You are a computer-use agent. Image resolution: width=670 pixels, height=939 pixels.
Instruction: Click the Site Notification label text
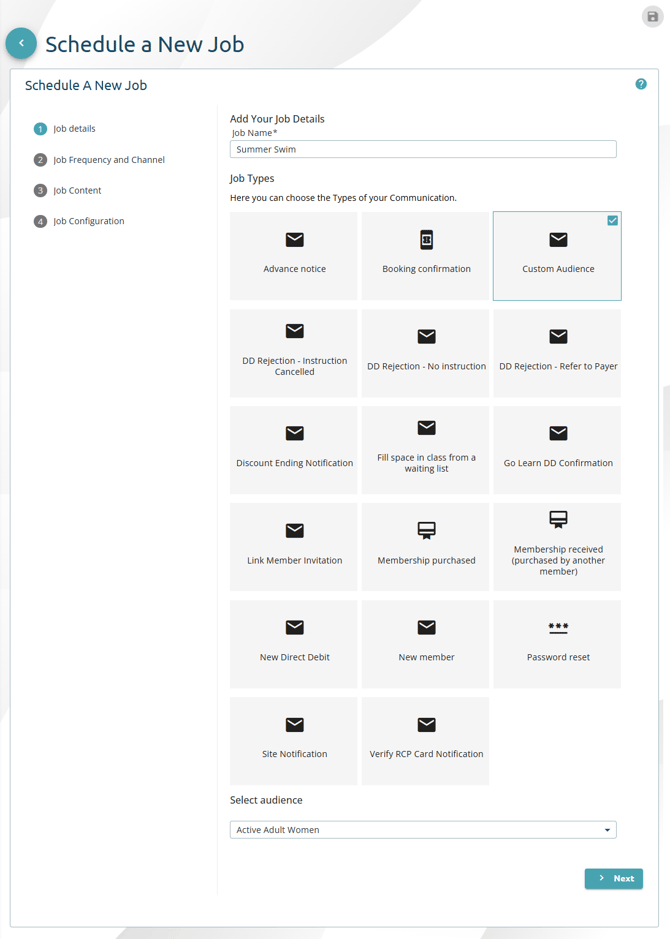pyautogui.click(x=295, y=754)
